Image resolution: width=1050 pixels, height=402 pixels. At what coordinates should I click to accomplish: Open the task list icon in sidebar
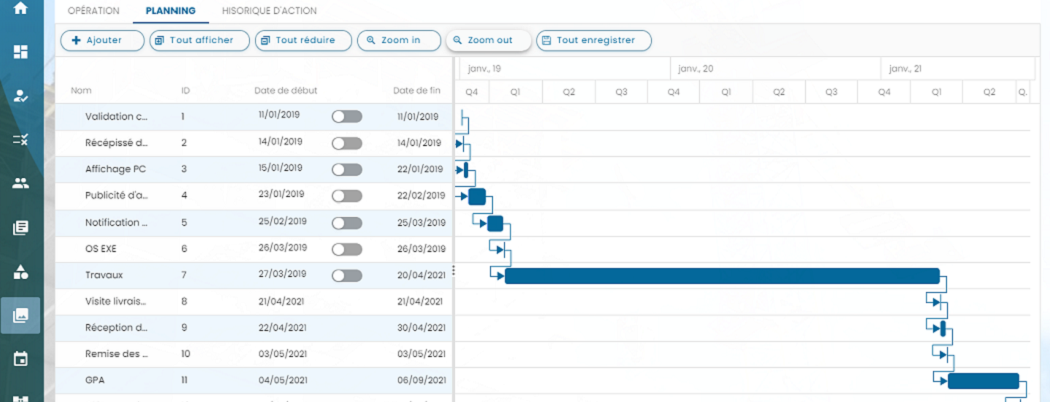click(x=21, y=139)
